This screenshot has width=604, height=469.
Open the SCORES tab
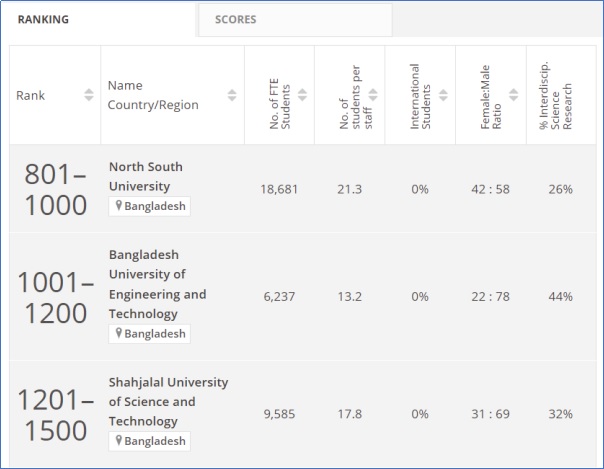(295, 20)
